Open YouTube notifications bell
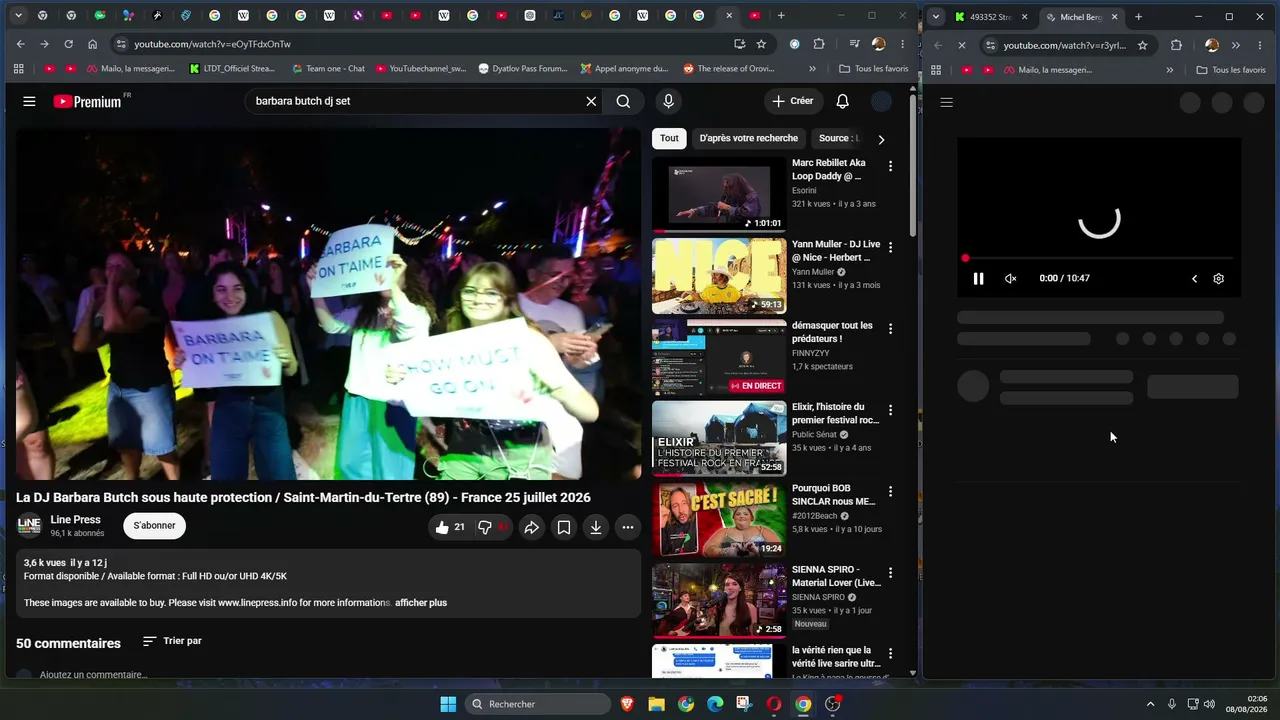Screen dimensions: 1280x720 [x=842, y=101]
